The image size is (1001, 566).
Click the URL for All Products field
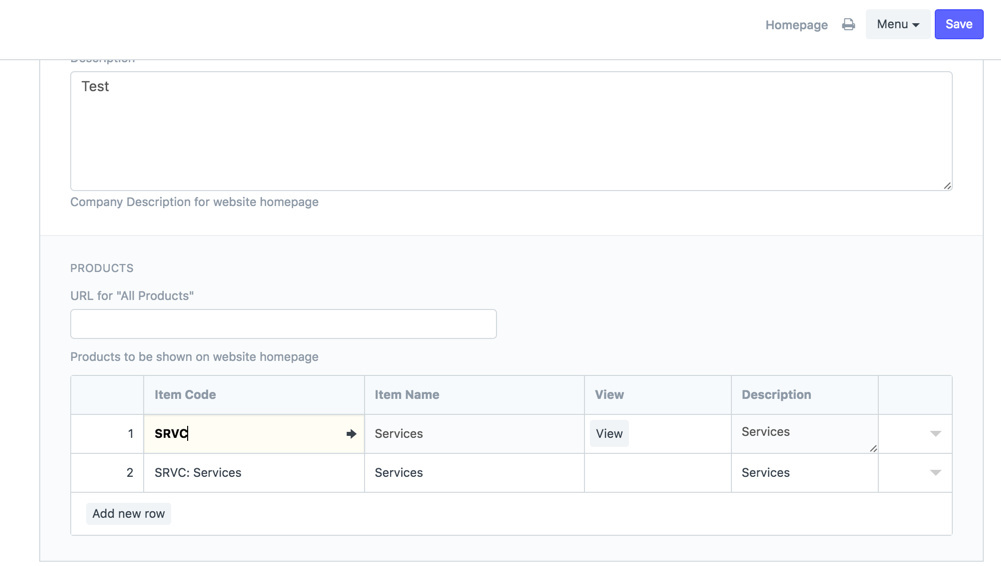pos(283,324)
